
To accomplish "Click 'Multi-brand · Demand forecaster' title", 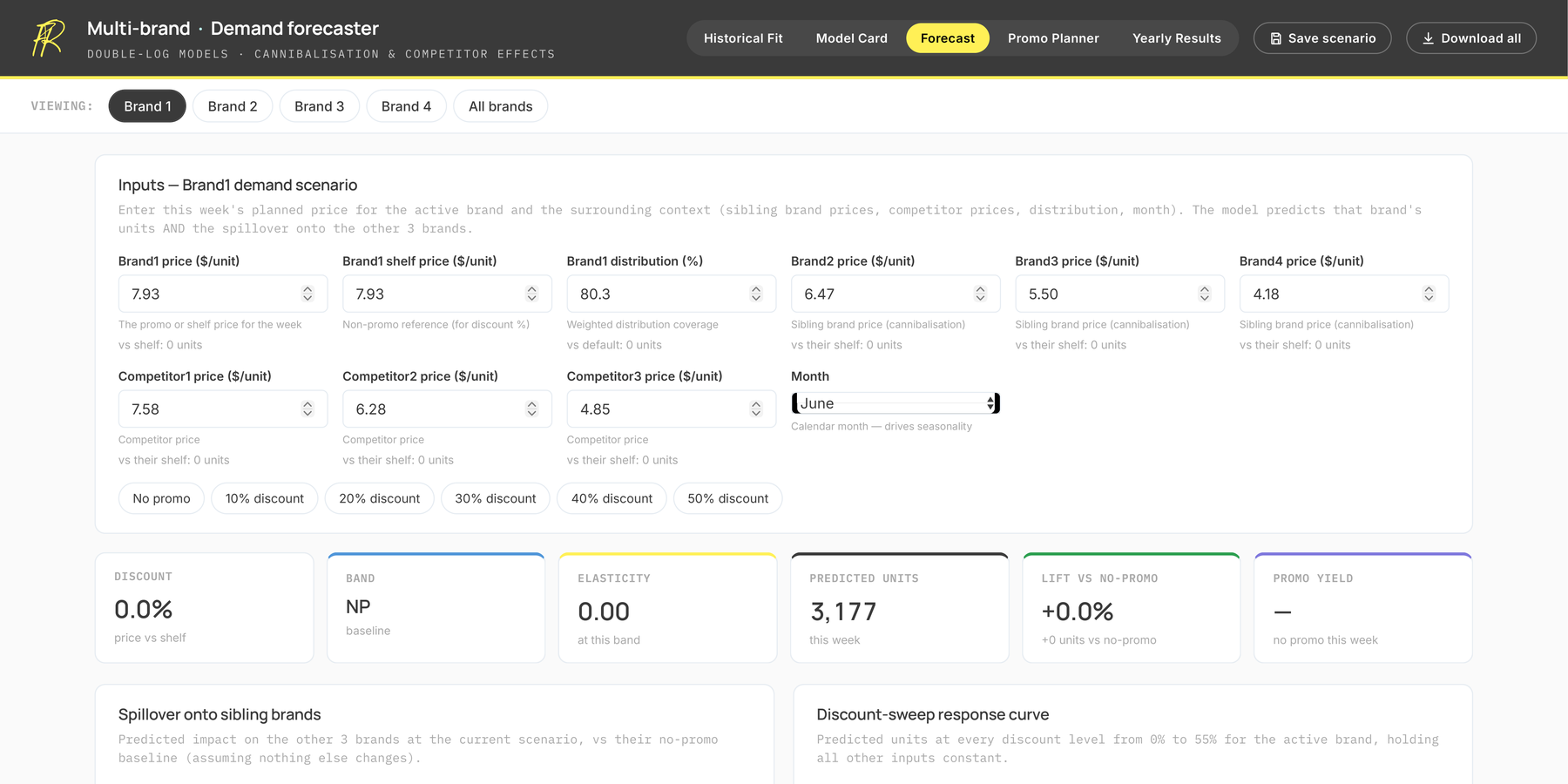I will [x=233, y=28].
